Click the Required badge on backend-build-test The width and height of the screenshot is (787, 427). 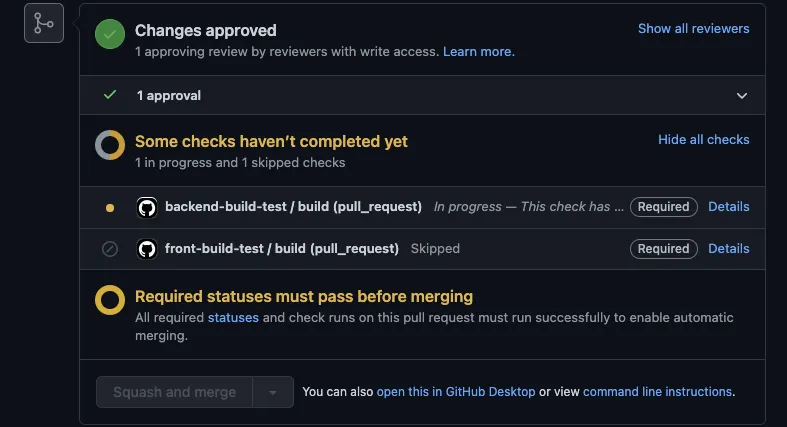tap(663, 207)
